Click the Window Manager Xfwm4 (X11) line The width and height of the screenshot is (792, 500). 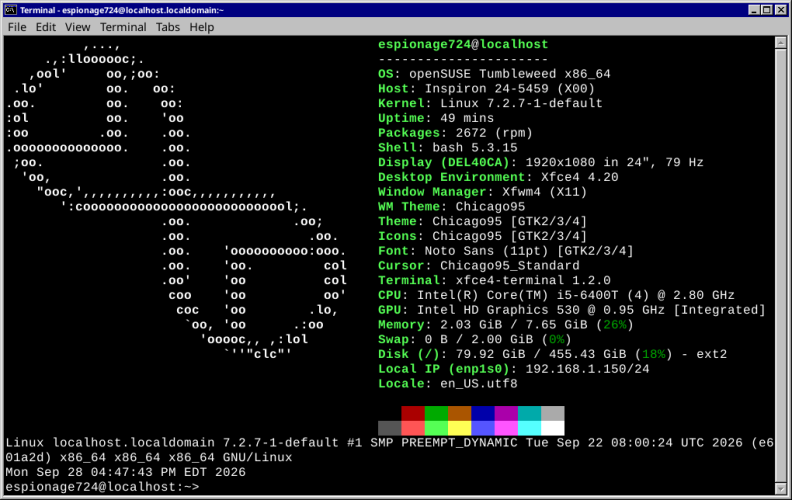(x=482, y=192)
